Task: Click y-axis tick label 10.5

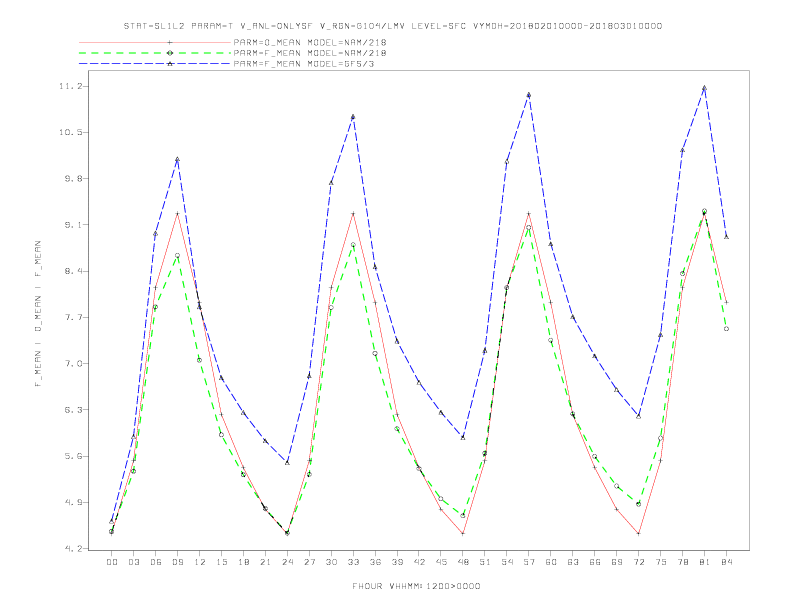Action: (x=70, y=132)
